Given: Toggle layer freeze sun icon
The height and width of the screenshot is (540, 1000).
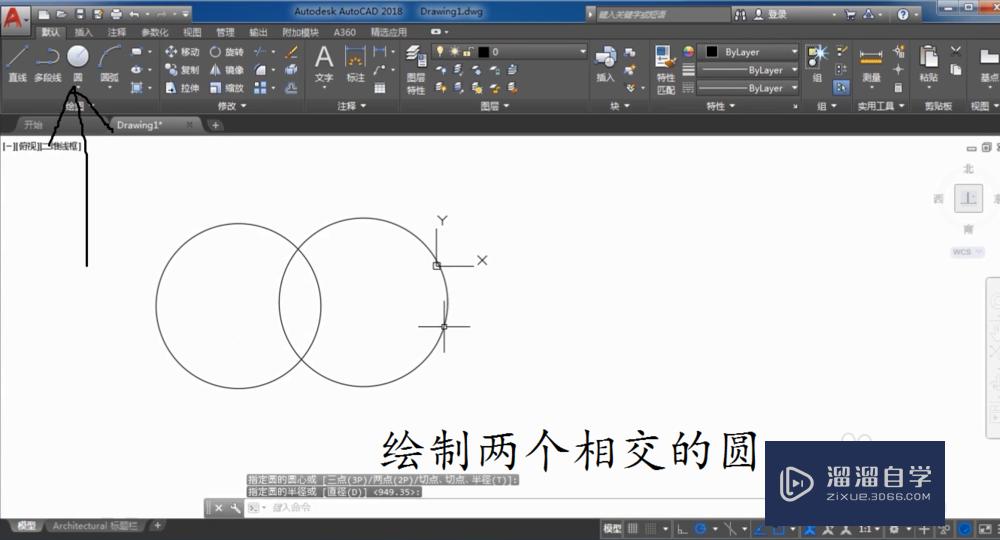Looking at the screenshot, I should pyautogui.click(x=454, y=52).
